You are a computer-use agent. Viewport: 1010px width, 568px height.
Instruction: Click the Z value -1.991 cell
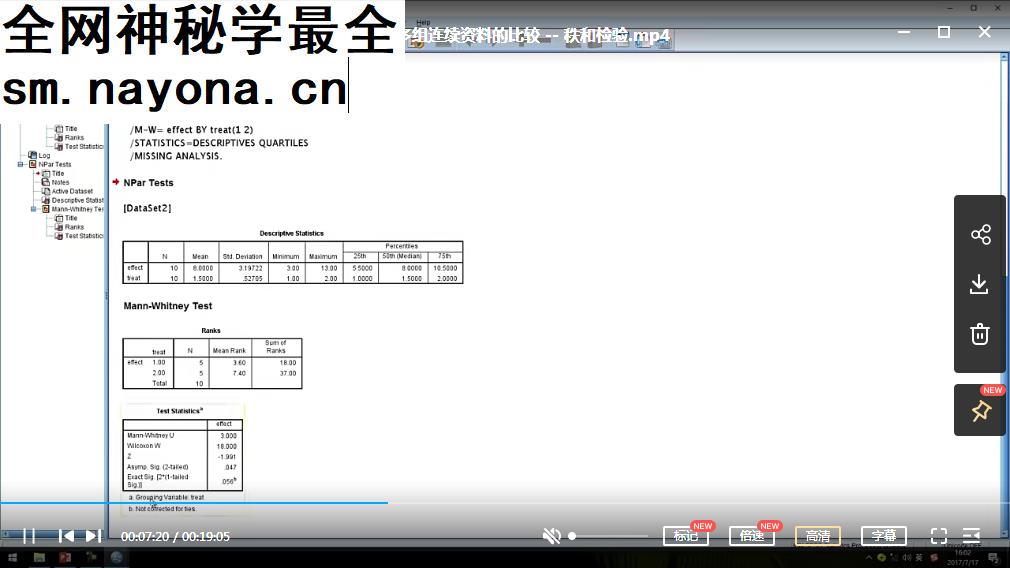pos(227,457)
